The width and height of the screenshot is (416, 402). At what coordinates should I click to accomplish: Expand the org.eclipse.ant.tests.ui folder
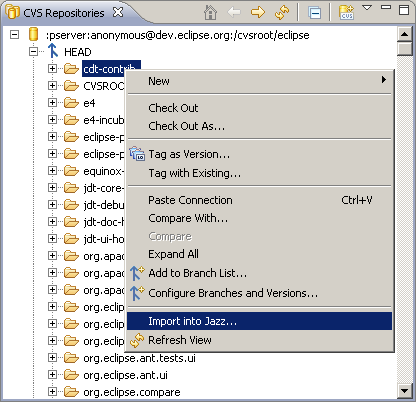52,358
